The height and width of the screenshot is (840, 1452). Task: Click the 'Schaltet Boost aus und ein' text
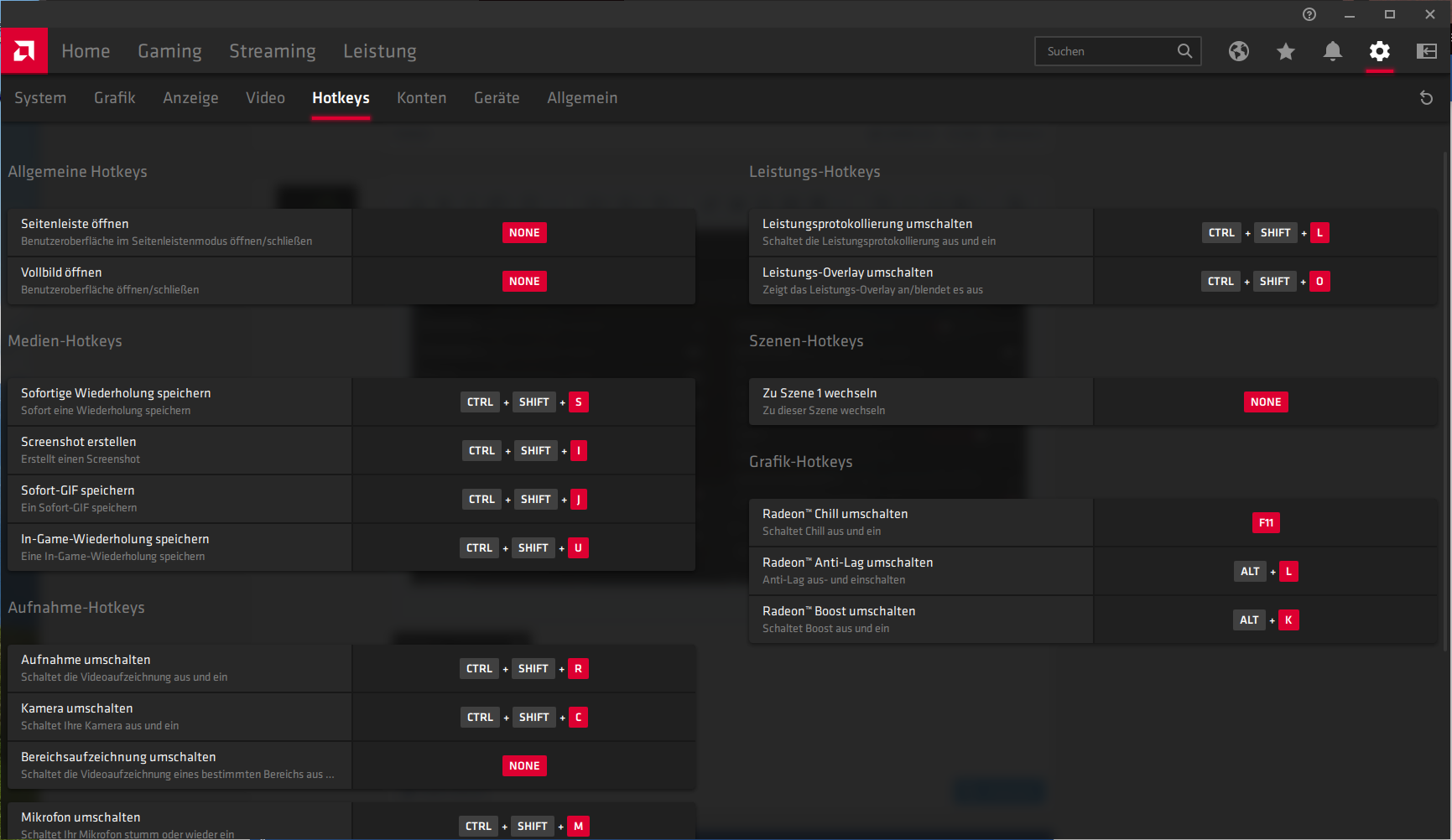(826, 629)
